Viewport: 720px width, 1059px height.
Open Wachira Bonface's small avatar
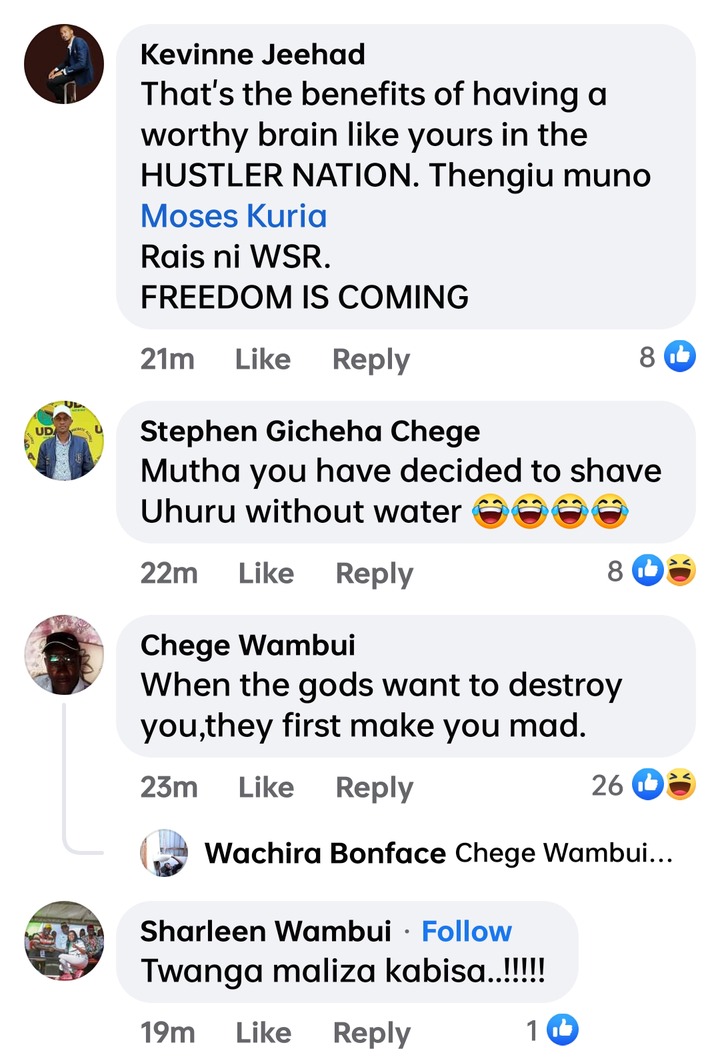pos(164,853)
